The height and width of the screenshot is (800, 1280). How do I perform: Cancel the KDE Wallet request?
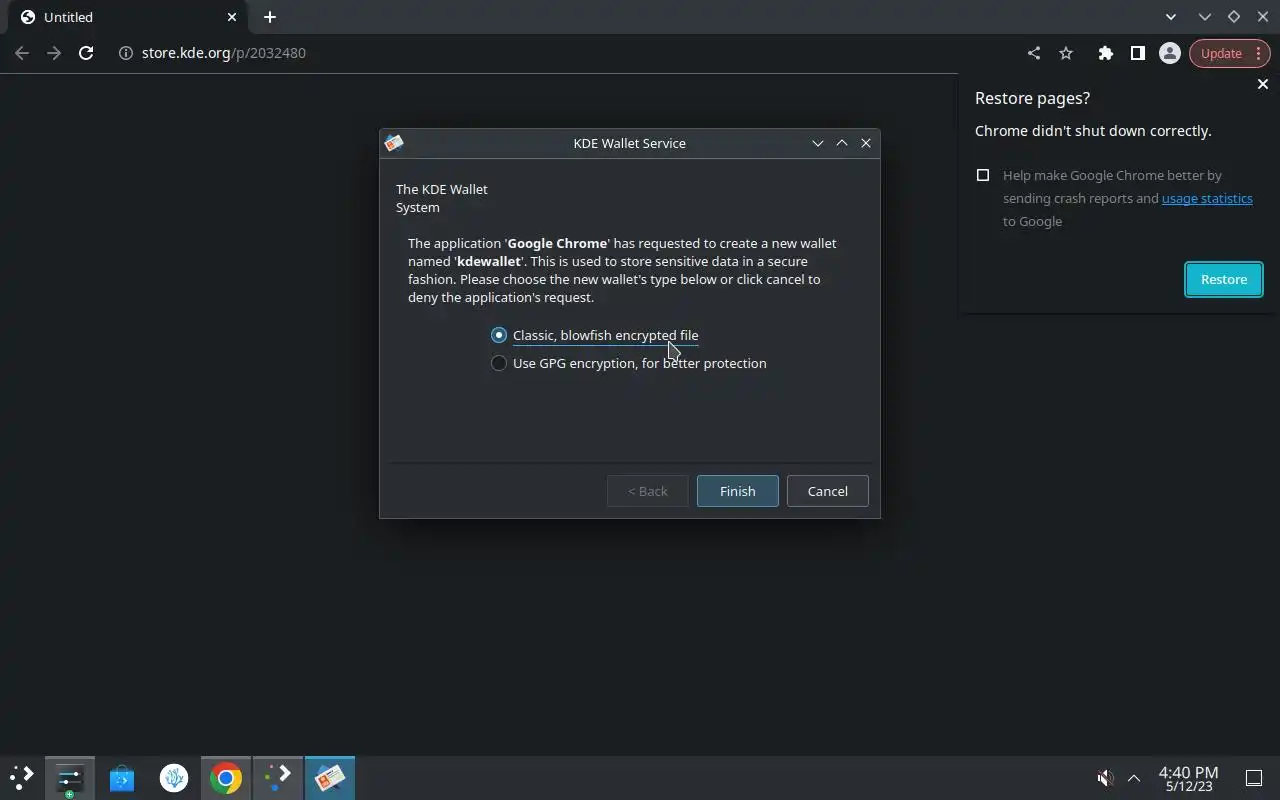pyautogui.click(x=827, y=491)
